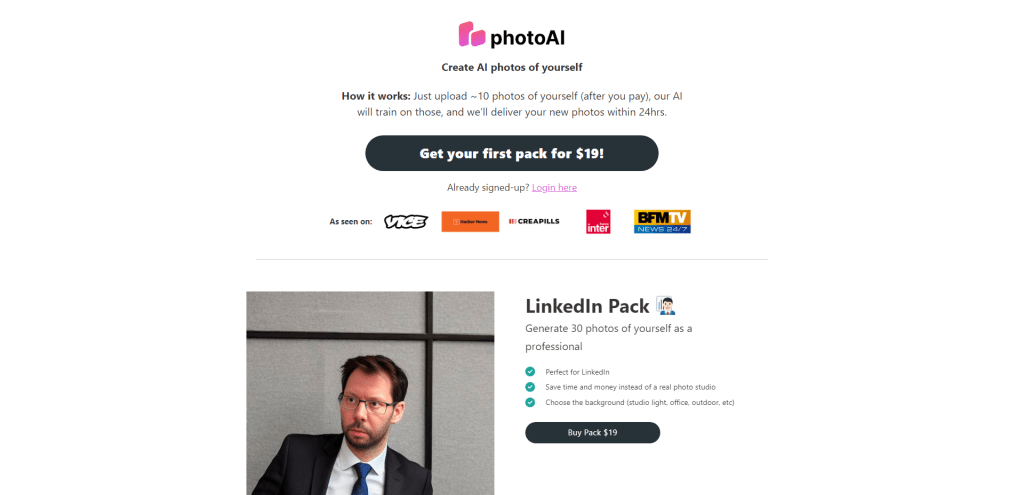
Task: Click the BFM TV News 24/7 logo
Action: pyautogui.click(x=662, y=221)
